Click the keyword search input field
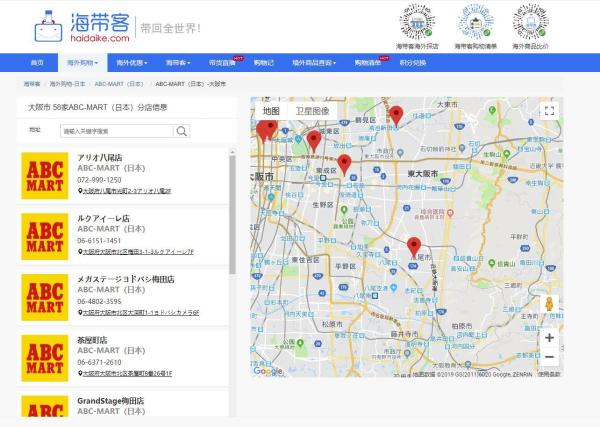Screen dimensions: 600x427 (x=117, y=131)
